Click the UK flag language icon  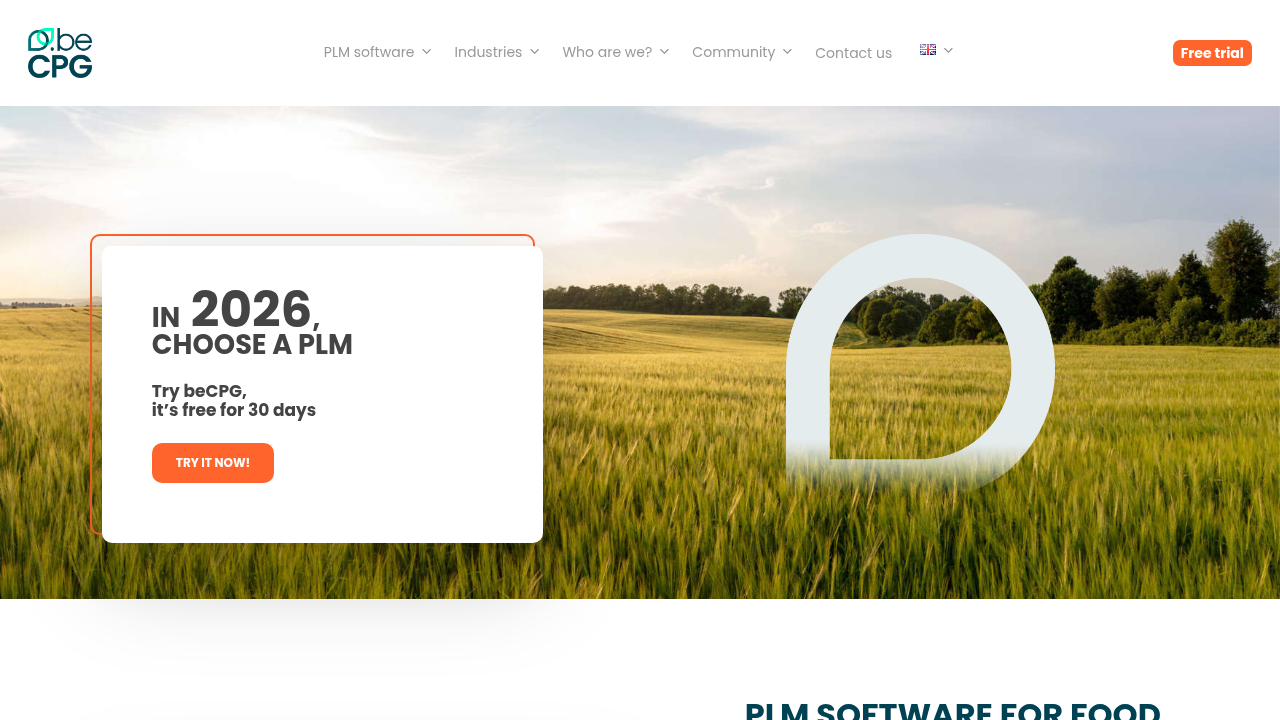point(928,50)
